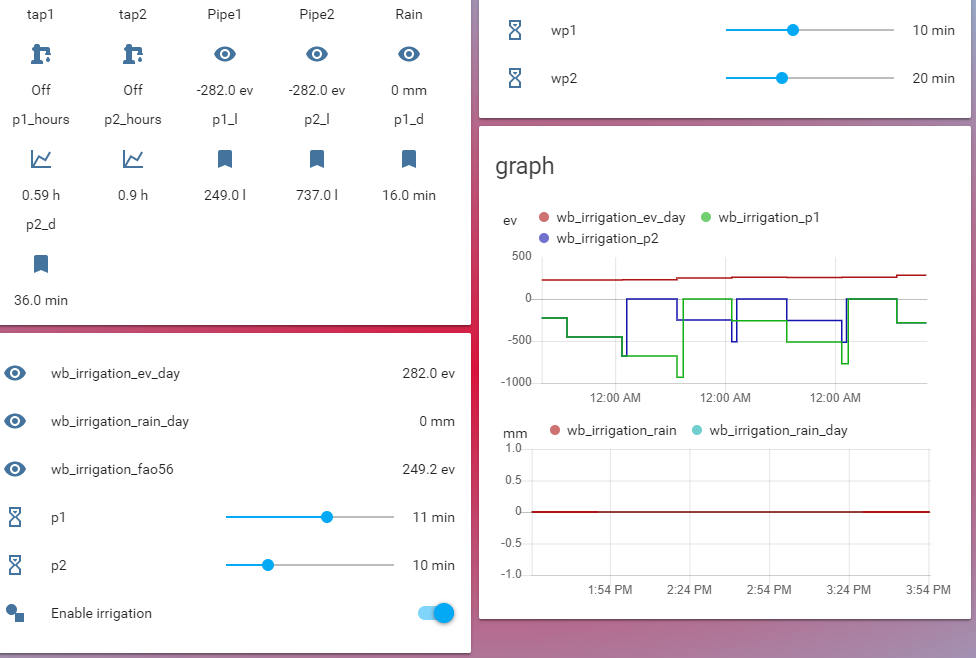Open the Rain sensor eye icon
The height and width of the screenshot is (658, 976).
(x=409, y=54)
